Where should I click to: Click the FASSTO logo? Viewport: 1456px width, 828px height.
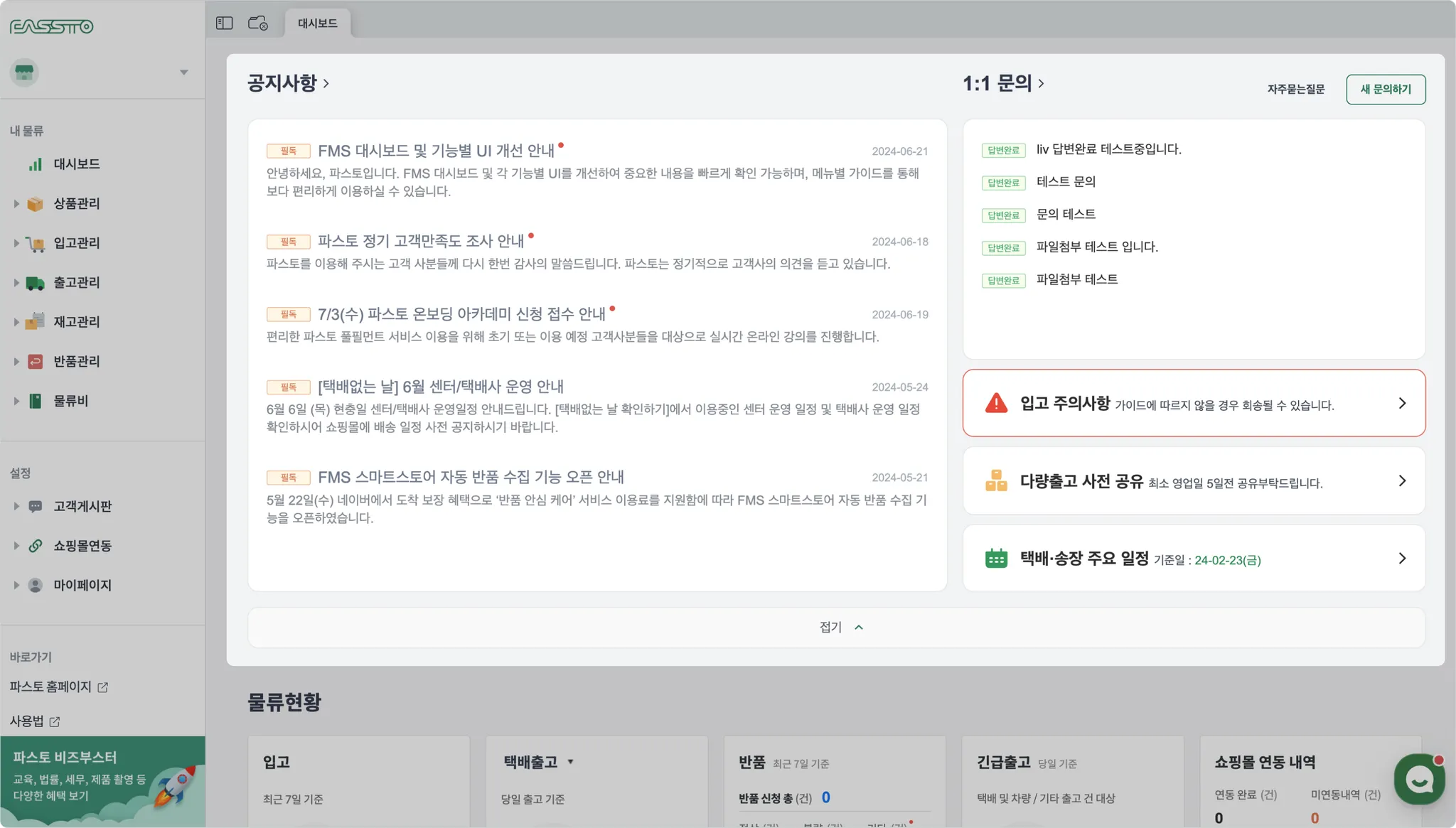pos(51,27)
